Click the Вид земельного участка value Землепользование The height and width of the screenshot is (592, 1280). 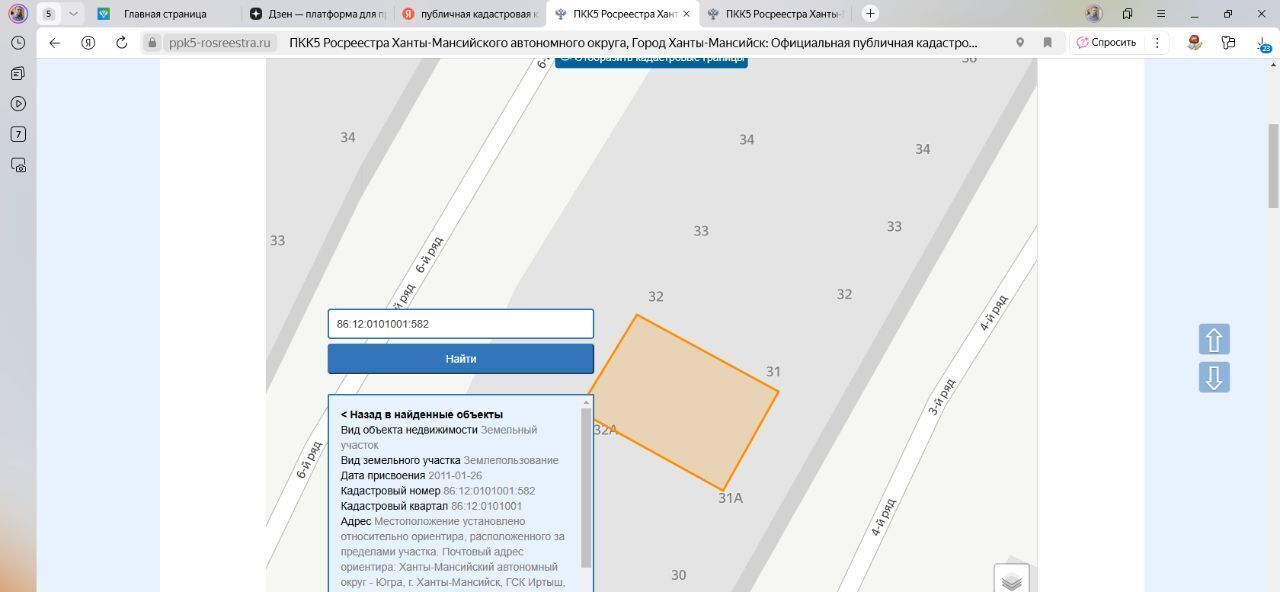tap(511, 460)
